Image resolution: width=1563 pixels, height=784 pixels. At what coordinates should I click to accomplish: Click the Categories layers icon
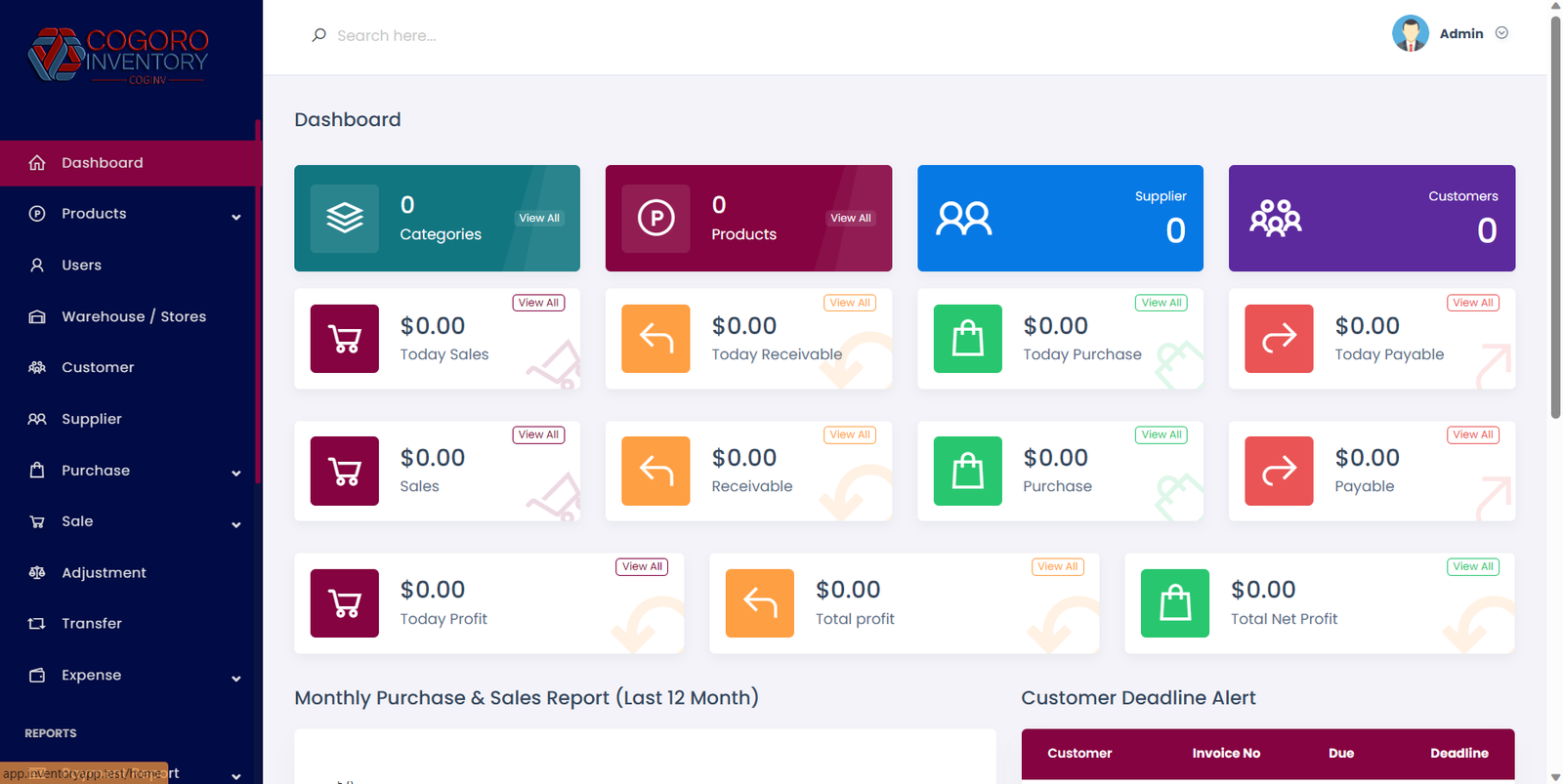[344, 218]
